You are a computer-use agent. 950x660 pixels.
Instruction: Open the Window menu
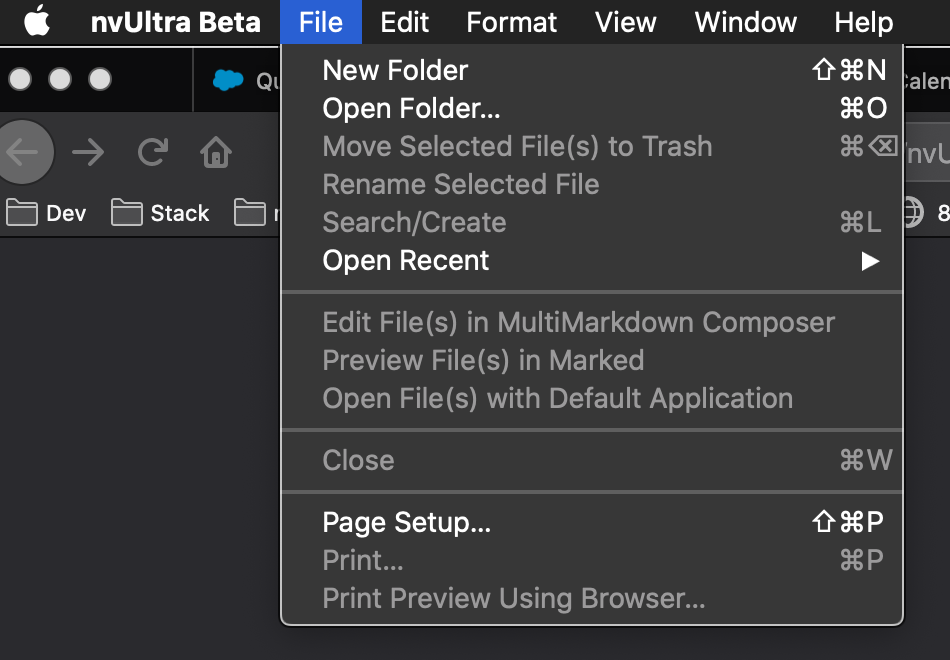pyautogui.click(x=746, y=22)
